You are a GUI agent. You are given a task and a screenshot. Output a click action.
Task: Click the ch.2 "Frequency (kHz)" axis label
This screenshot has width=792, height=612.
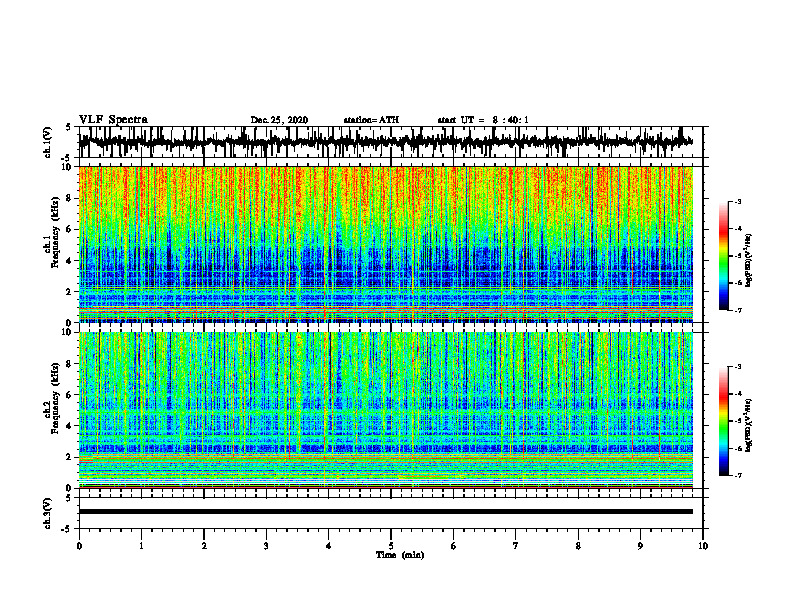[x=55, y=398]
